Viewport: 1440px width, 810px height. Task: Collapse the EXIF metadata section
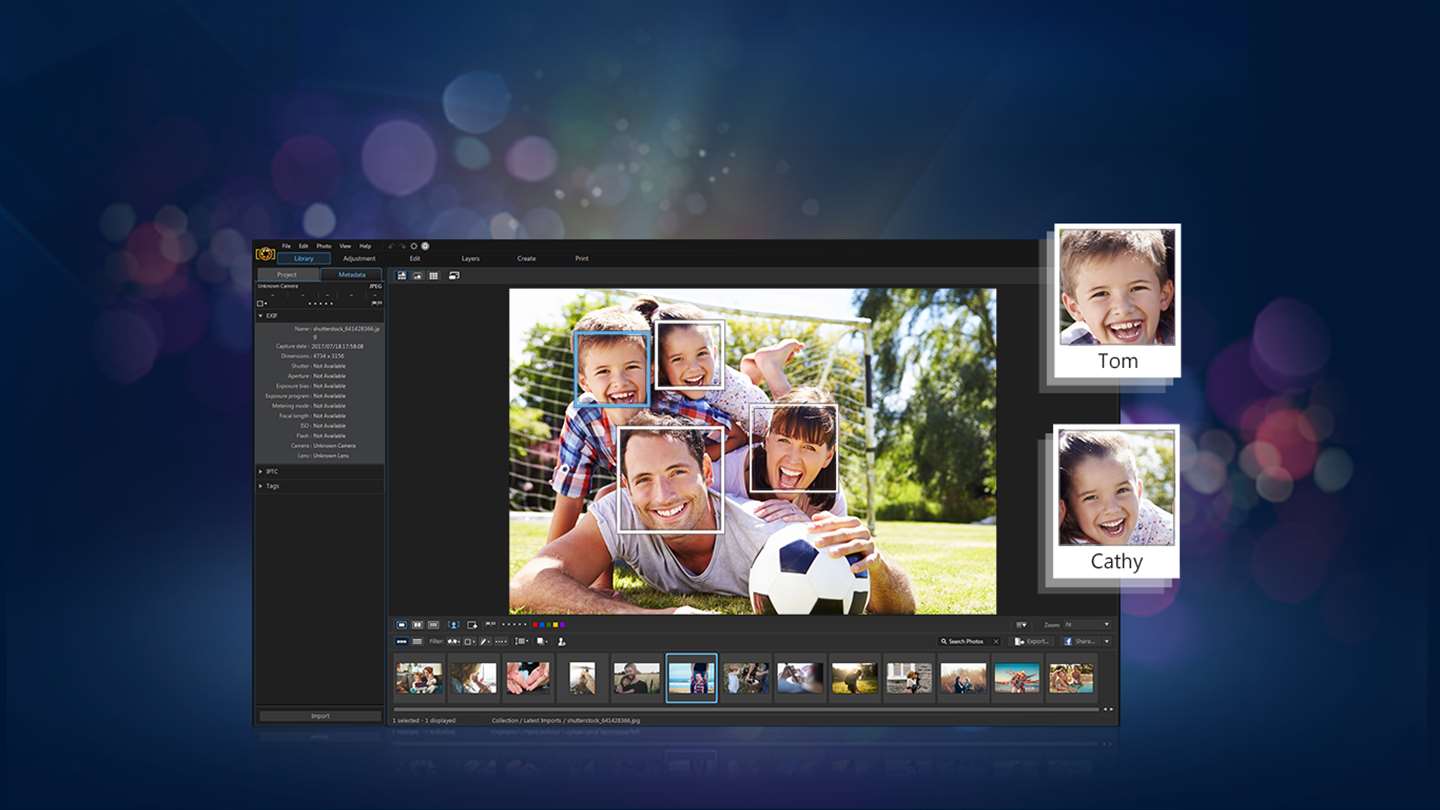(x=262, y=316)
